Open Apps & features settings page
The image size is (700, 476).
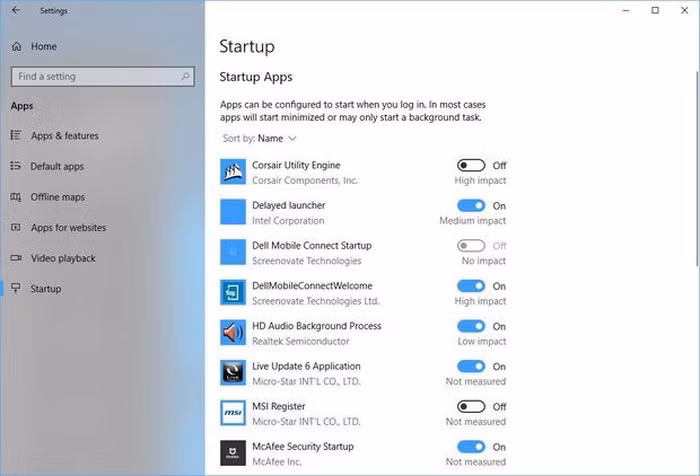point(64,136)
